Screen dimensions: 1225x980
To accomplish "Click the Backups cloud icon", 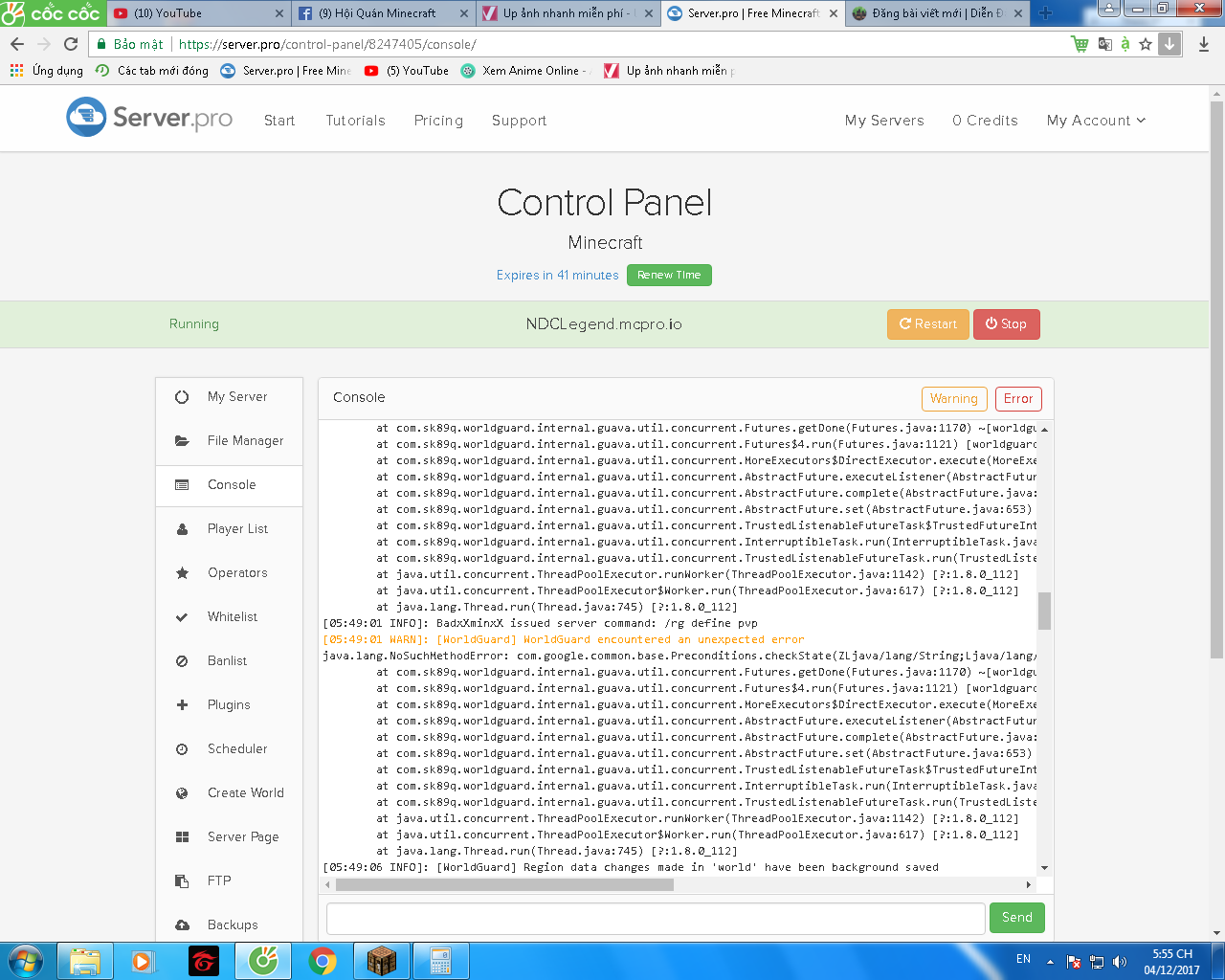I will [182, 925].
